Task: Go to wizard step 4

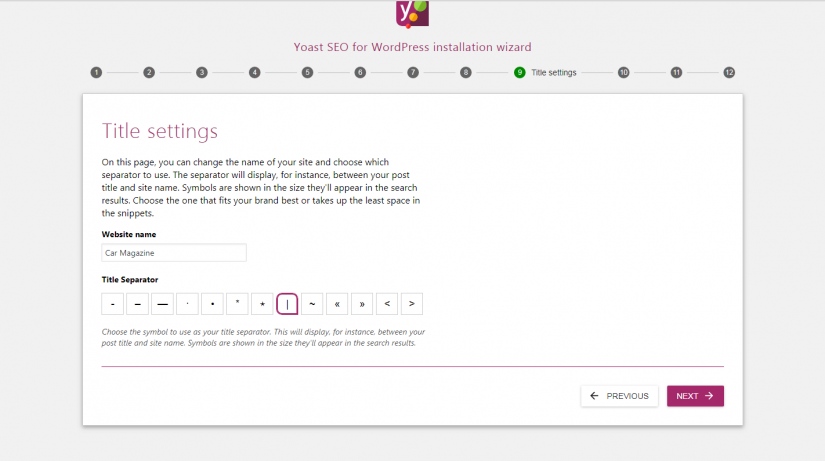Action: [x=255, y=73]
